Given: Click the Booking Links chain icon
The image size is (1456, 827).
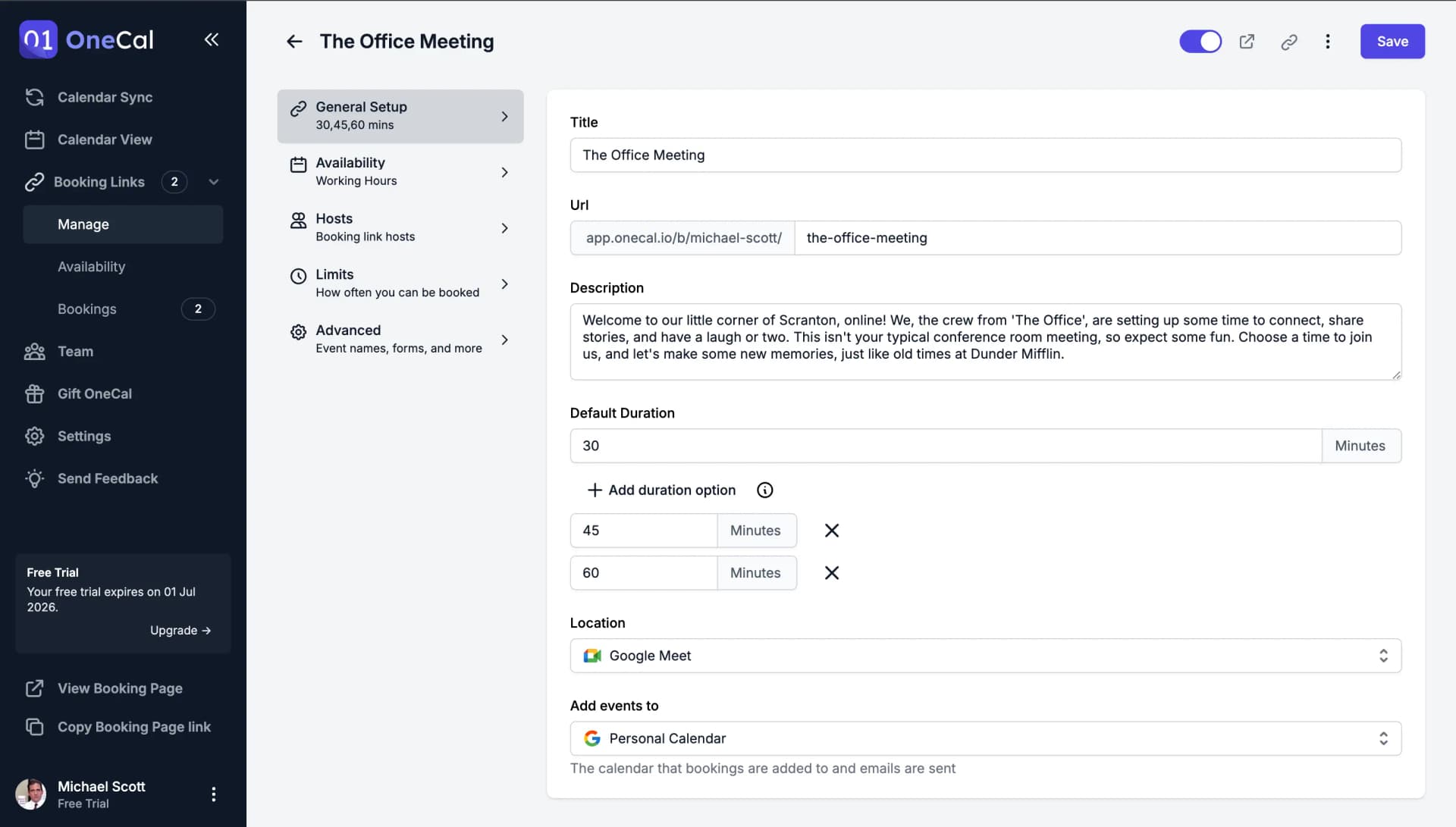Looking at the screenshot, I should point(34,182).
